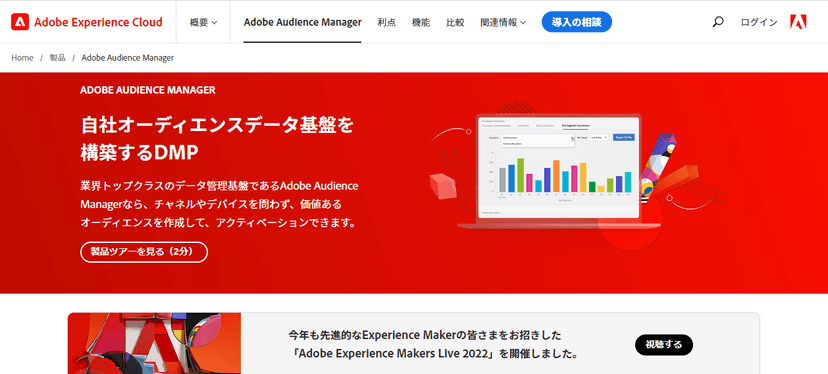Click the 視聴する button

(x=664, y=345)
